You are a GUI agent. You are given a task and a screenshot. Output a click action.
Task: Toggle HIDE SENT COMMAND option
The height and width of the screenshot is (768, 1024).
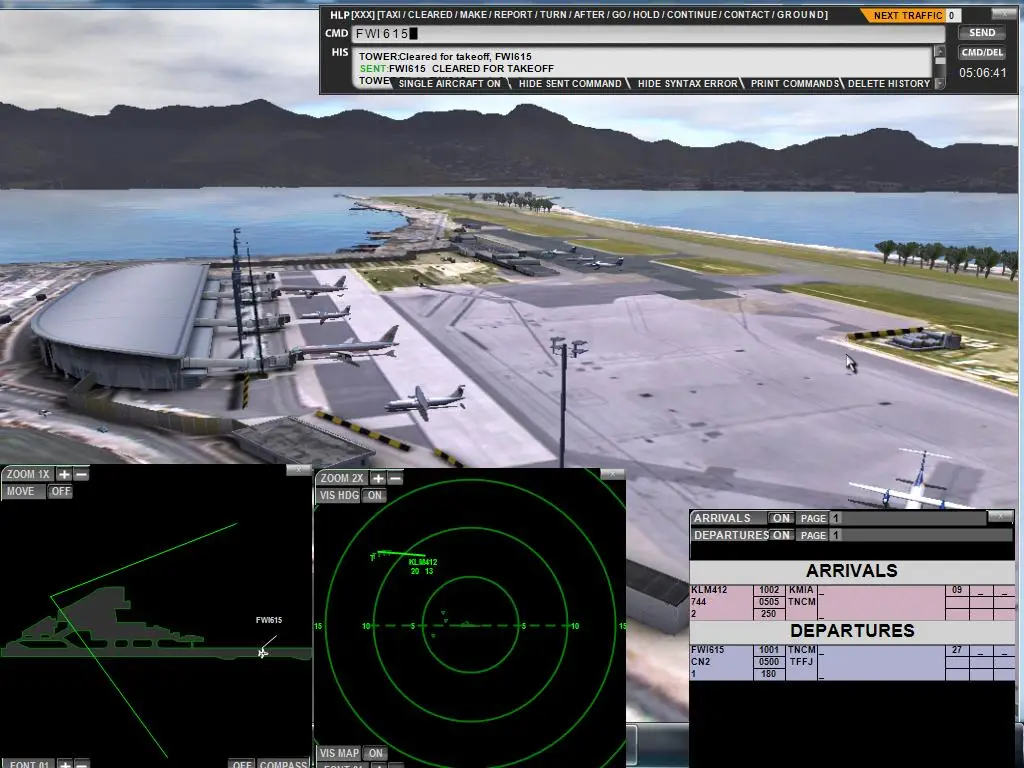[569, 84]
